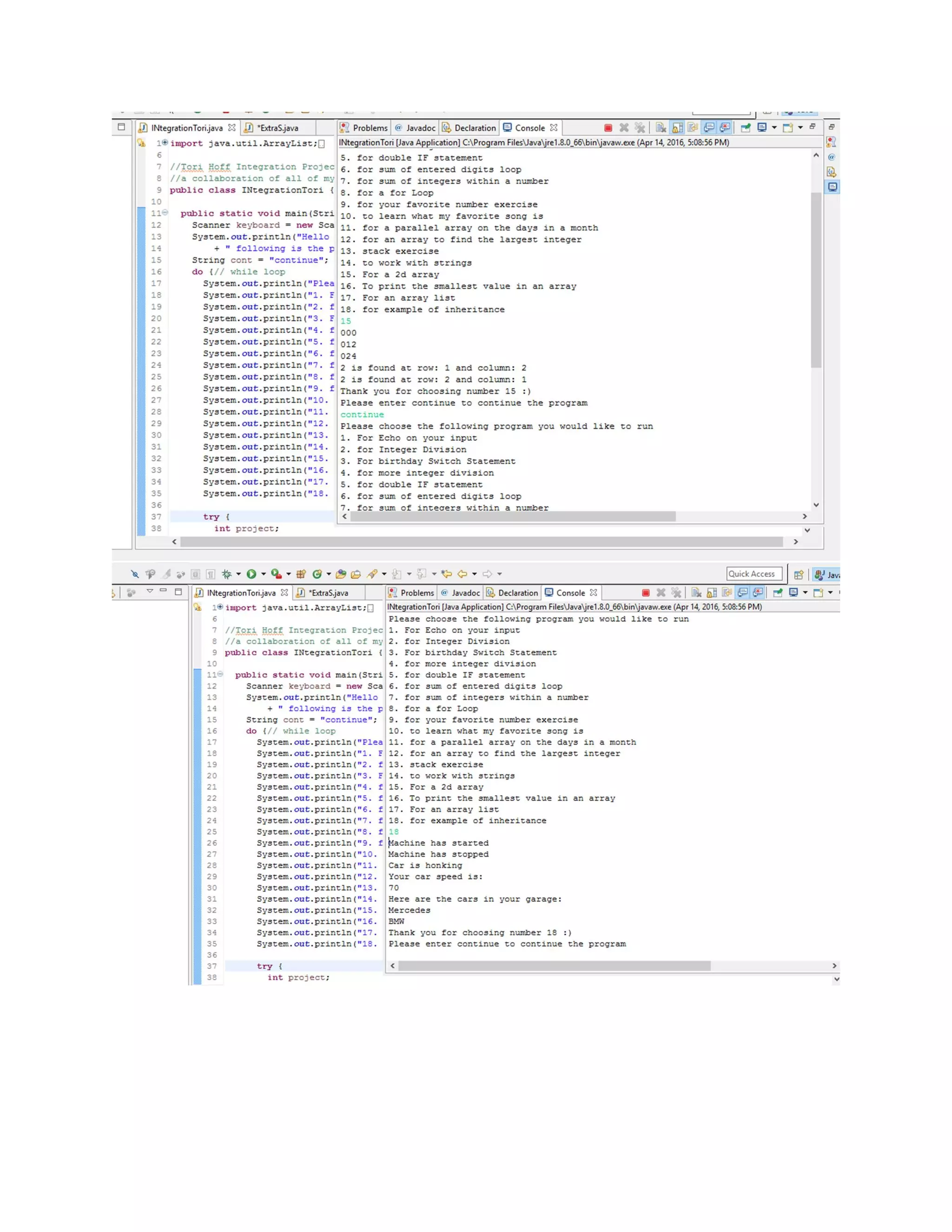This screenshot has width=952, height=1232.
Task: Open Display Selected Console dropdown in upper window
Action: 774,128
